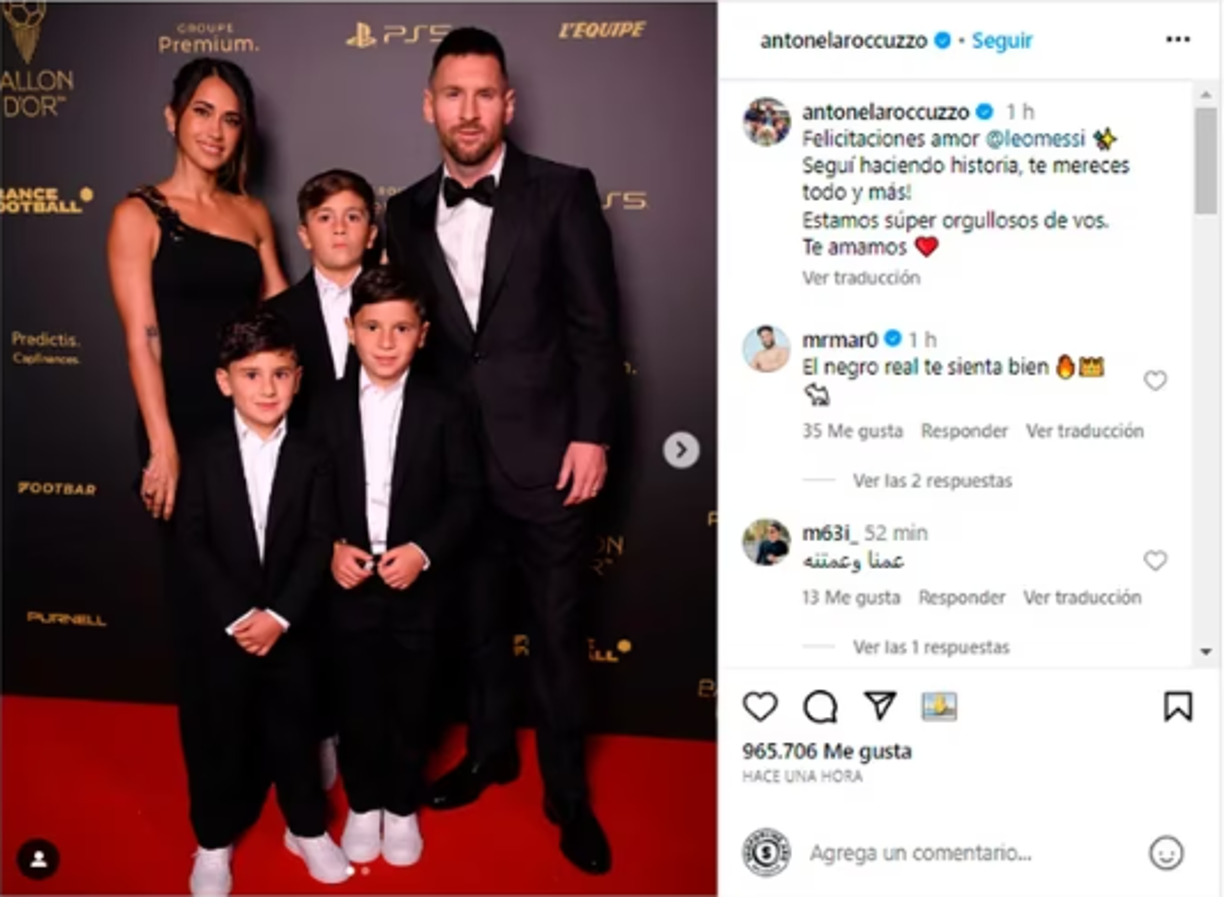Translate the caption via Ver traducción
The height and width of the screenshot is (897, 1224).
click(861, 278)
